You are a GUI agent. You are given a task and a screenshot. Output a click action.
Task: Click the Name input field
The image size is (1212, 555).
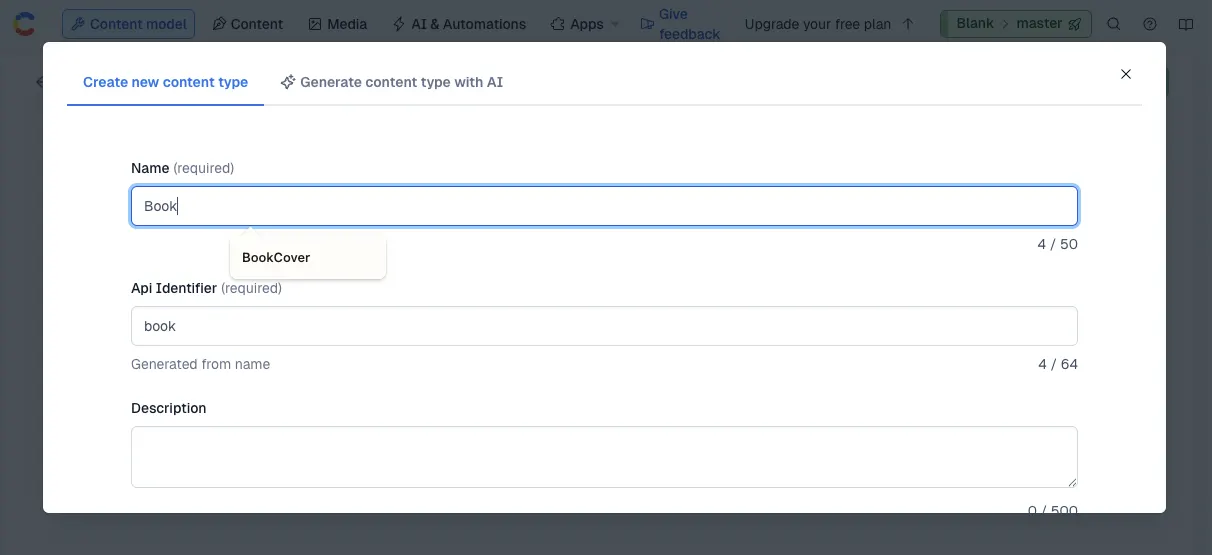click(x=604, y=206)
